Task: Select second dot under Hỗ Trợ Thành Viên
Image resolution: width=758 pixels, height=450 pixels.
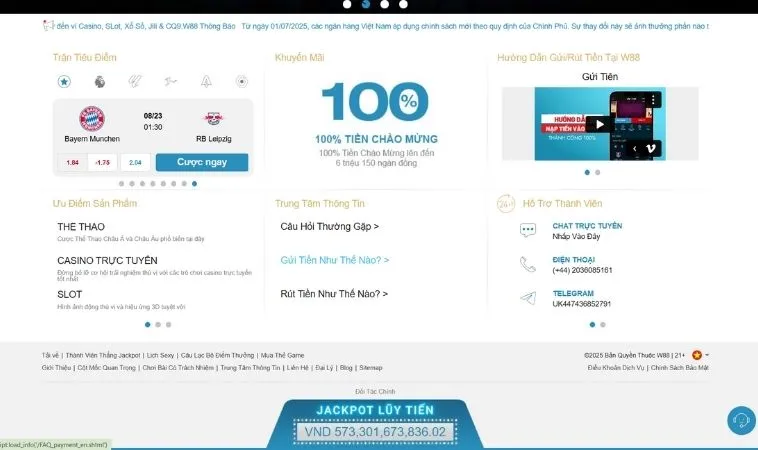Action: click(603, 325)
